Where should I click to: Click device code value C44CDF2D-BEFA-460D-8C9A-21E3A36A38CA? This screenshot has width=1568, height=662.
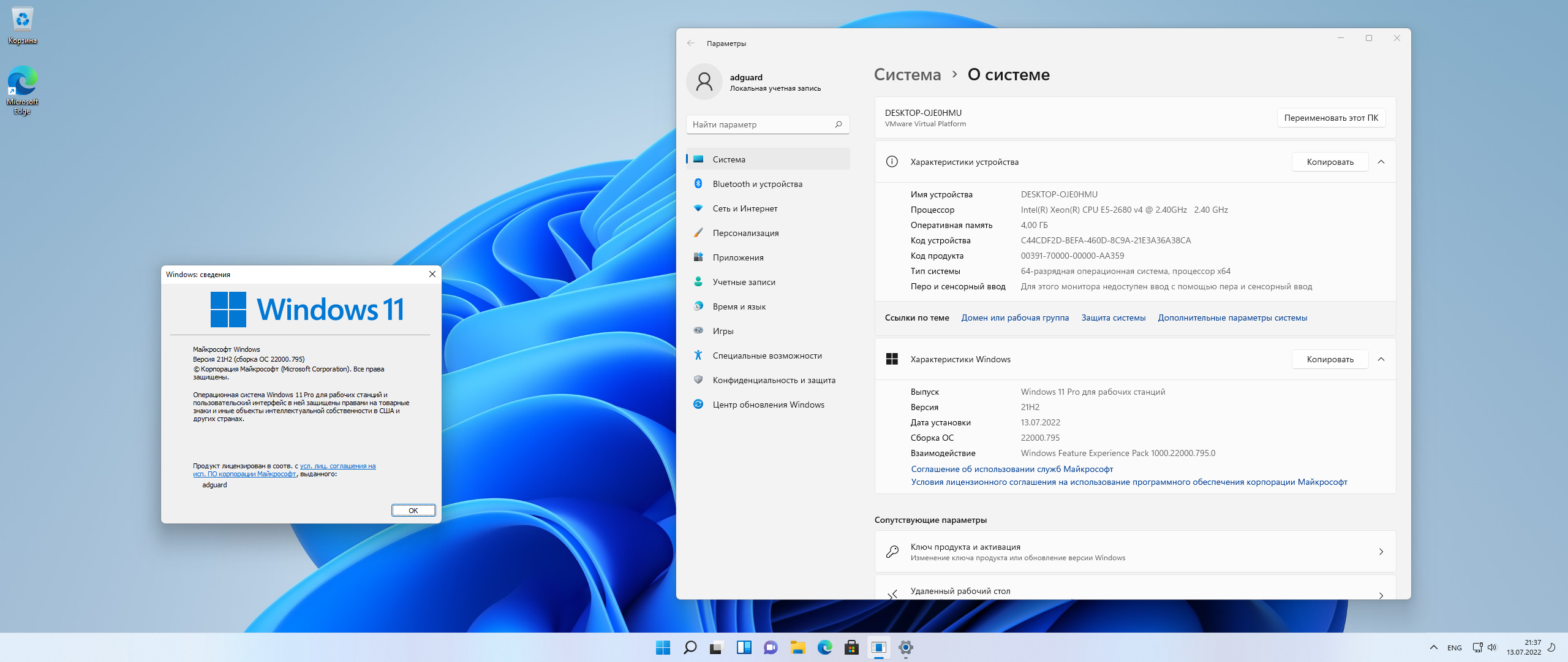pos(1106,240)
